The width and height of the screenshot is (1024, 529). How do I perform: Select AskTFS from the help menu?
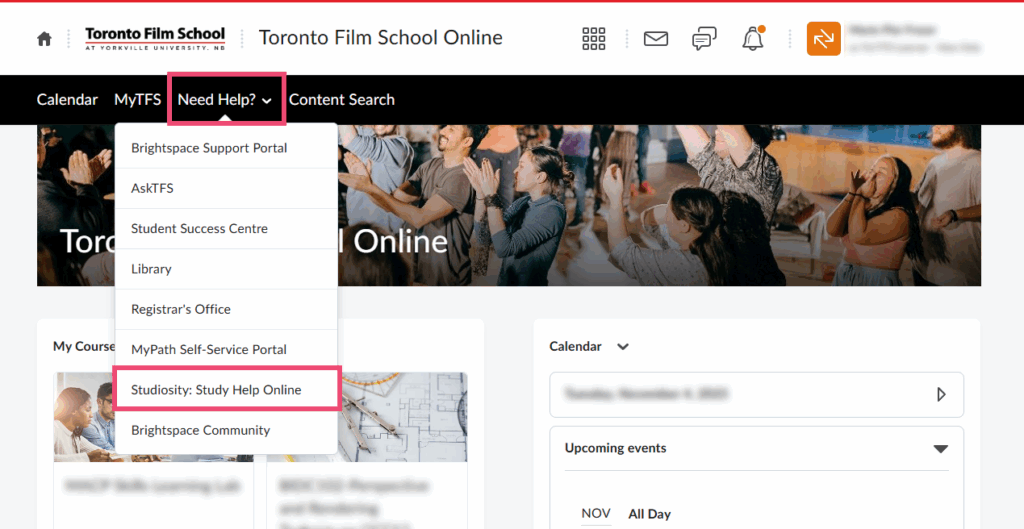[152, 188]
